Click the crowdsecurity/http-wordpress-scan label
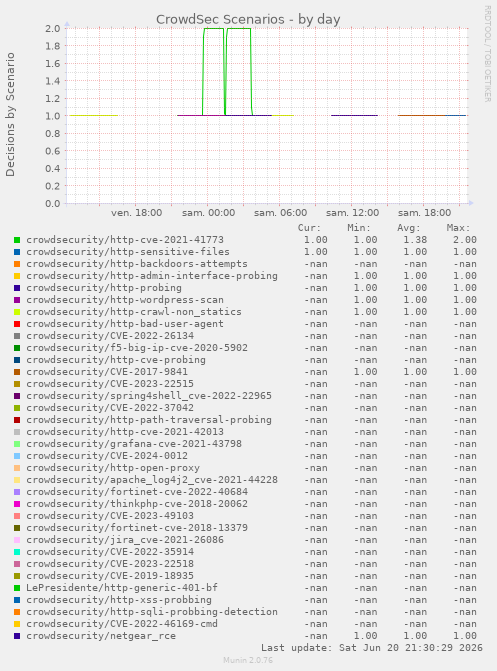The height and width of the screenshot is (671, 497). pos(125,300)
